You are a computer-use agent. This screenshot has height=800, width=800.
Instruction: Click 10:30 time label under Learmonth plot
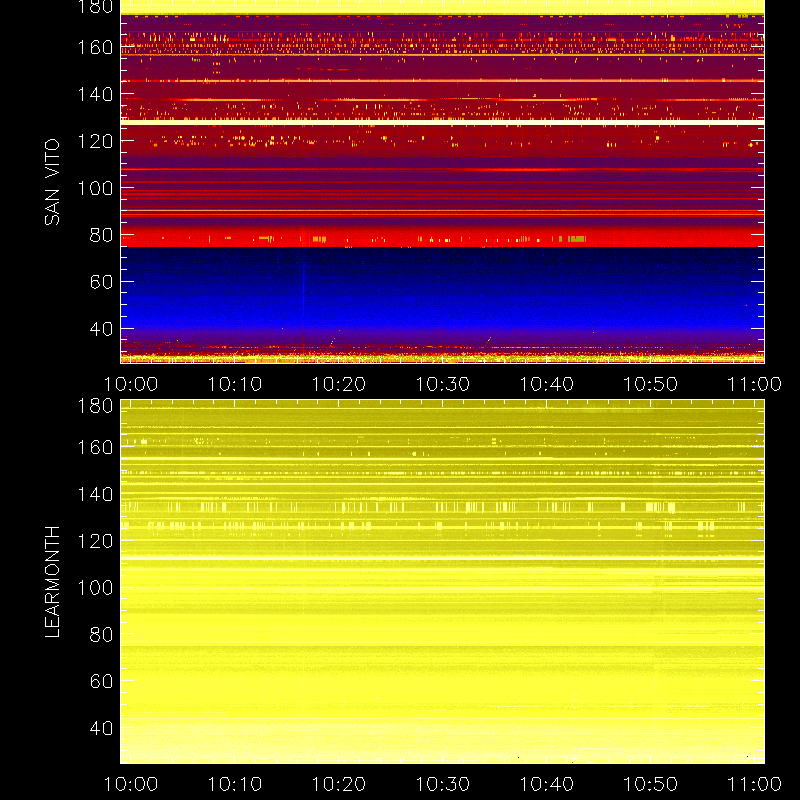point(442,784)
